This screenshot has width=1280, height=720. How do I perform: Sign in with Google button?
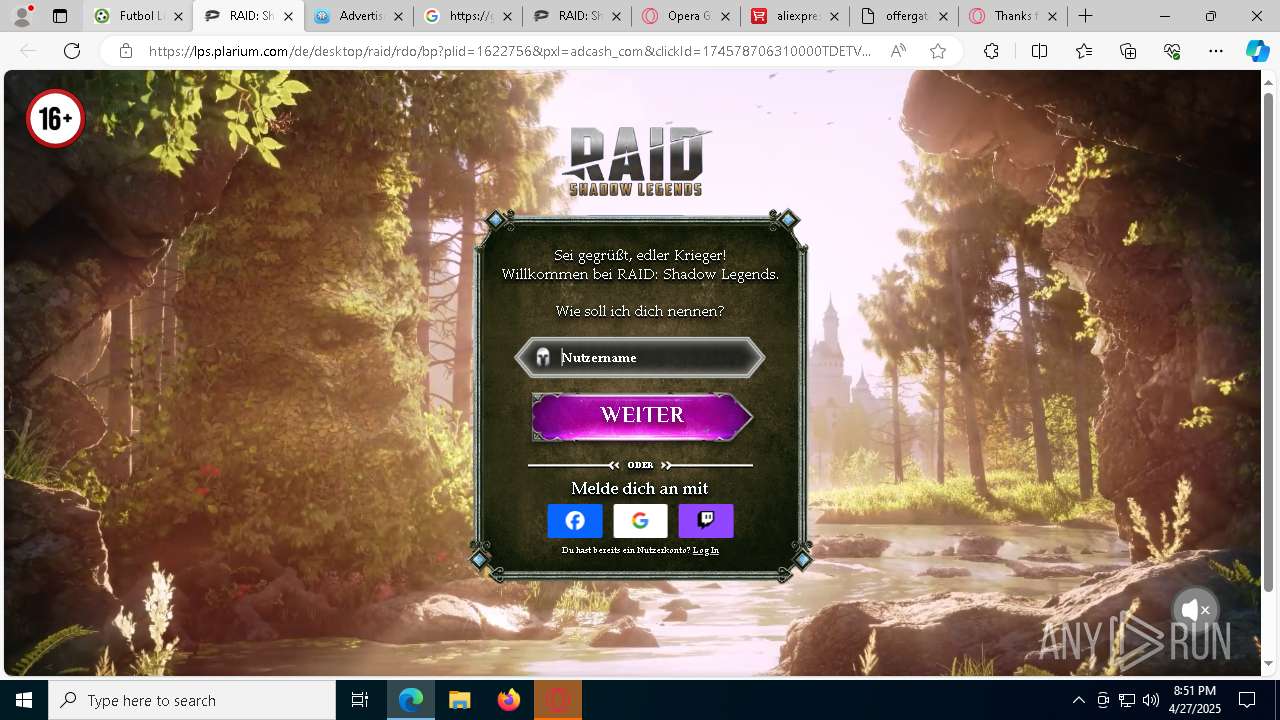pos(640,521)
